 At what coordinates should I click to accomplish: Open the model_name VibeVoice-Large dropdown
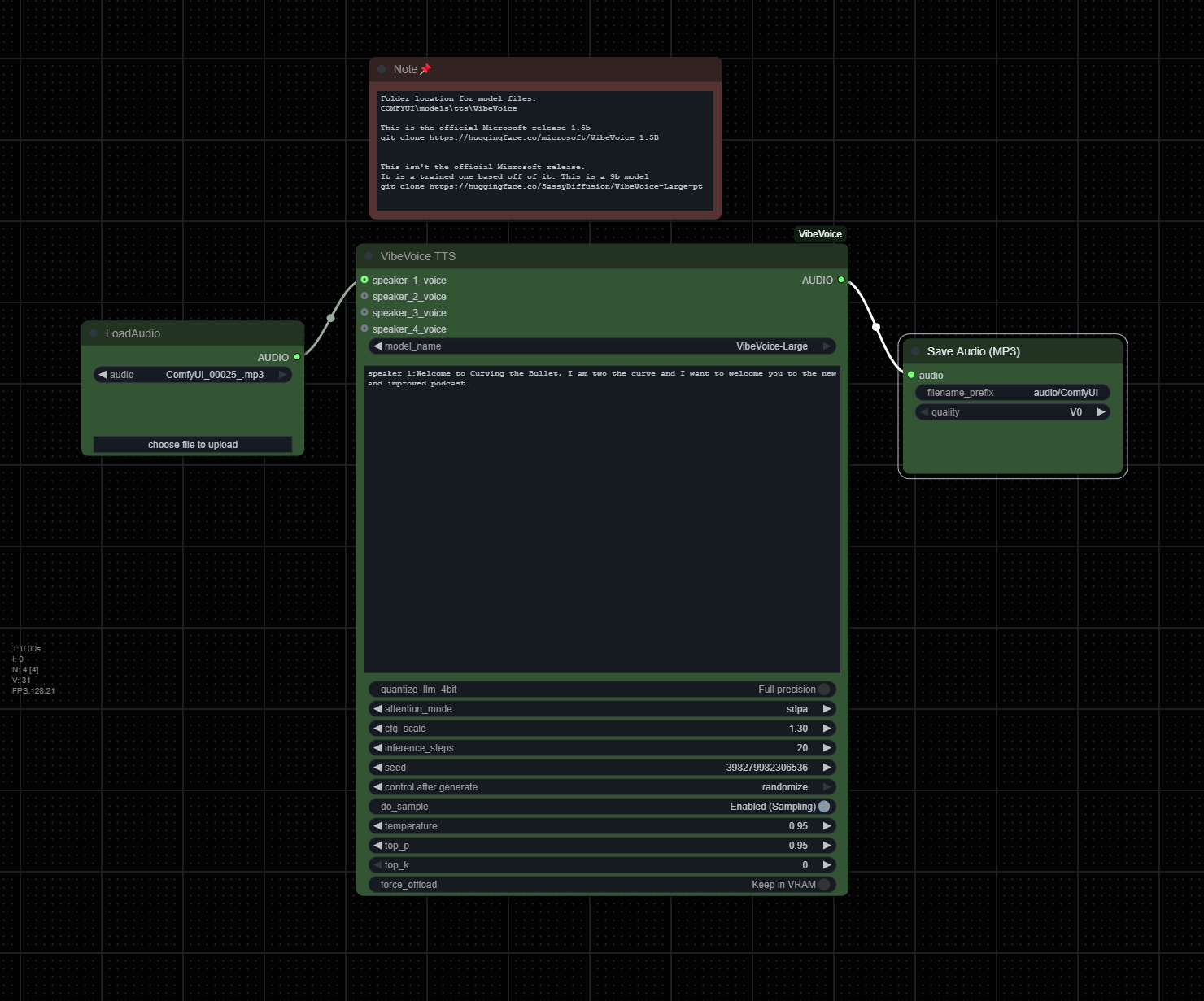[x=602, y=346]
